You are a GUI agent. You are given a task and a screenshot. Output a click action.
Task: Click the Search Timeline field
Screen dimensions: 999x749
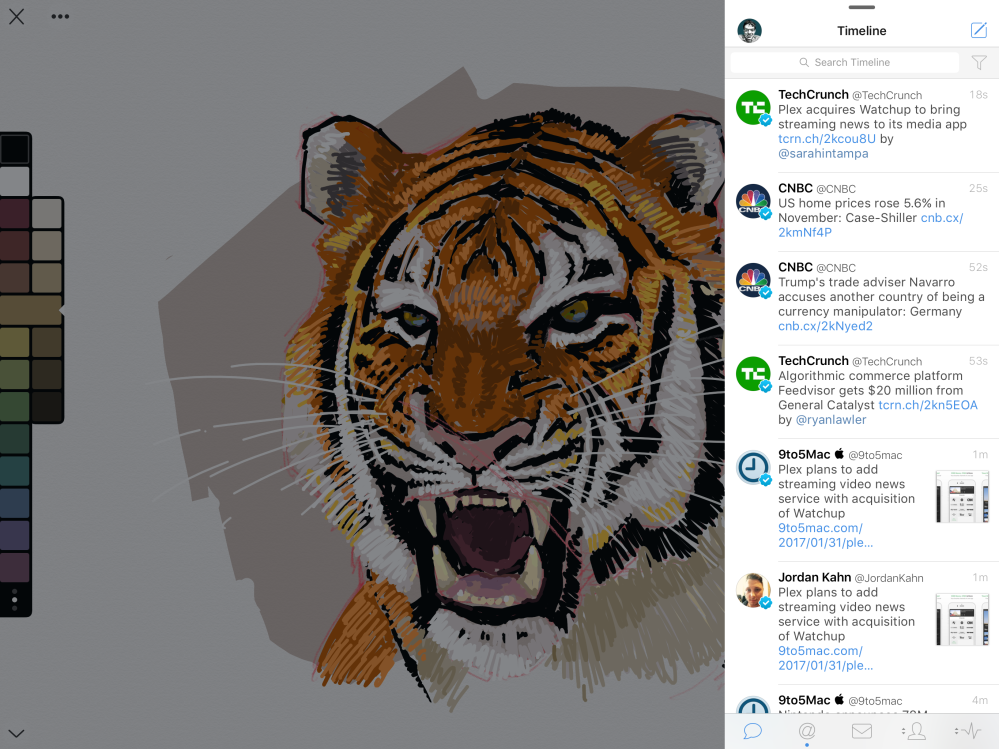tap(844, 62)
